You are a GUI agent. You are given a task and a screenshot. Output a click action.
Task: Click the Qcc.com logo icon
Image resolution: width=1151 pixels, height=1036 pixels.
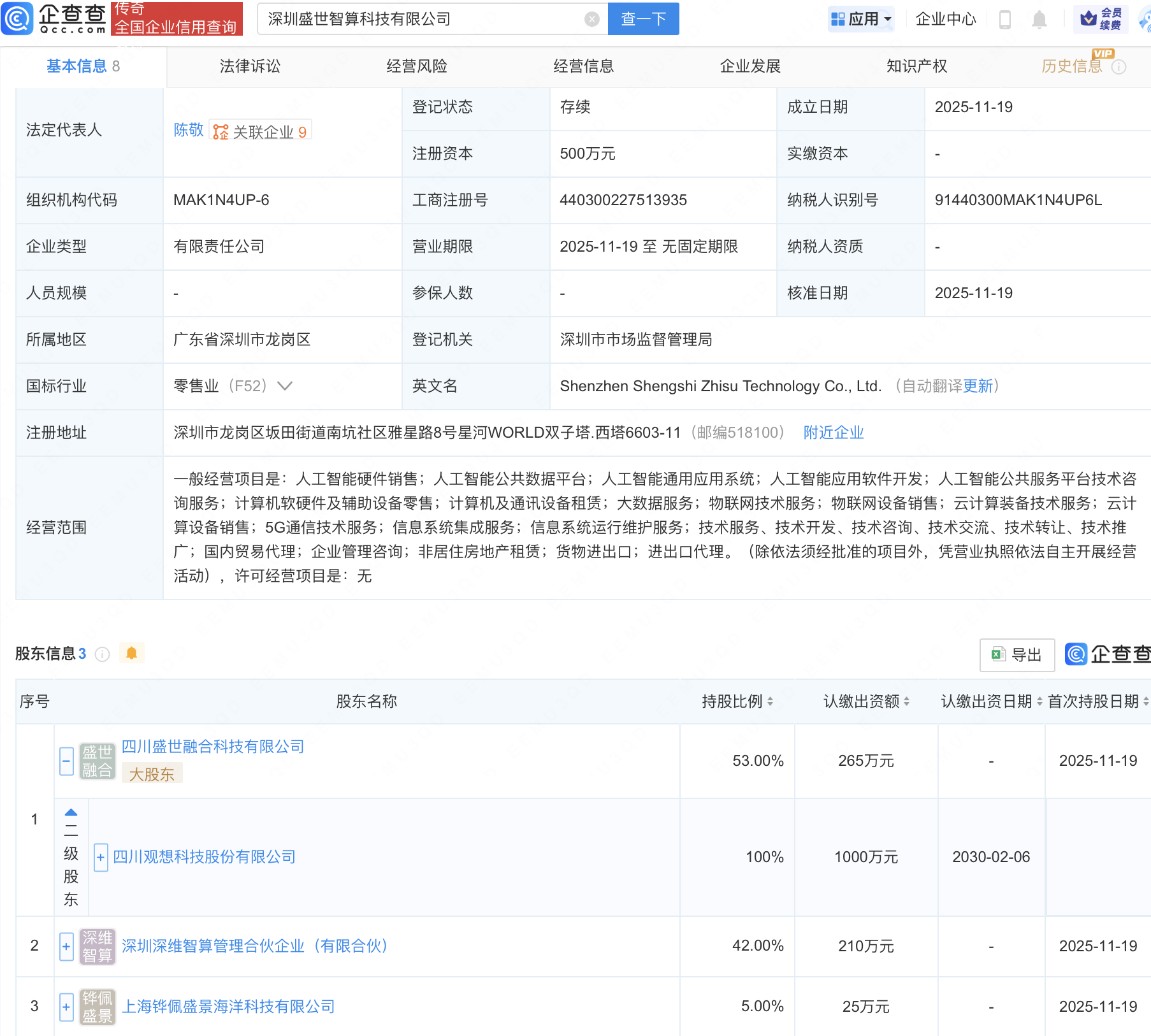click(17, 18)
